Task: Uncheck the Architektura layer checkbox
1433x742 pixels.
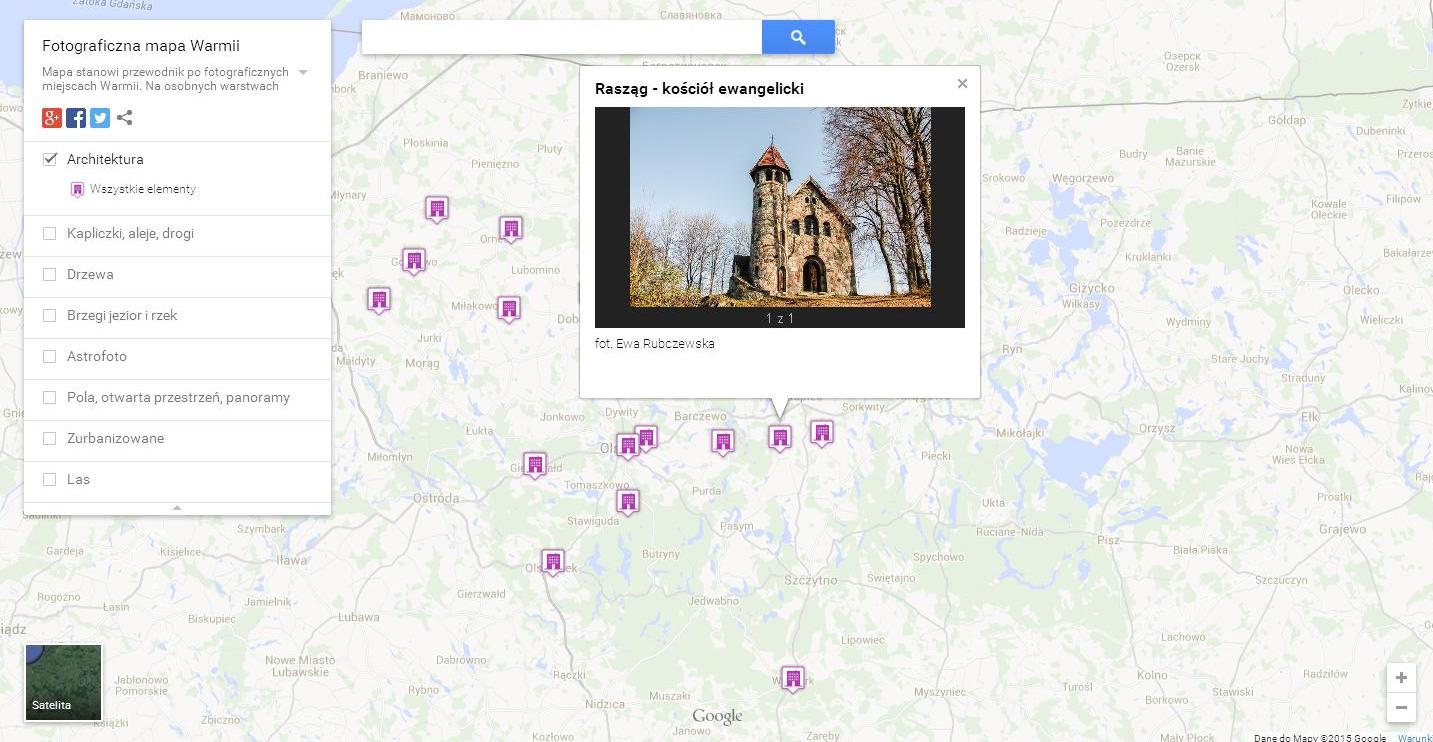Action: tap(50, 159)
